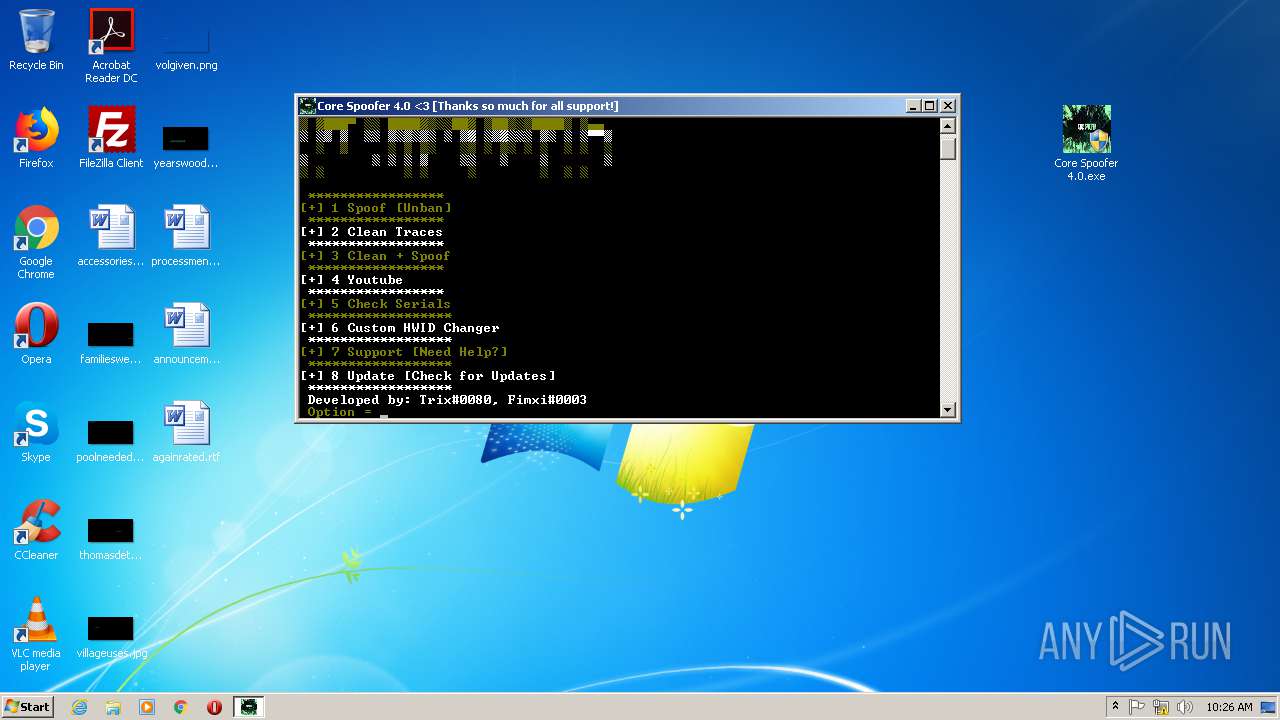Switch to Core Spoofer taskbar button
This screenshot has width=1280, height=720.
tap(248, 707)
